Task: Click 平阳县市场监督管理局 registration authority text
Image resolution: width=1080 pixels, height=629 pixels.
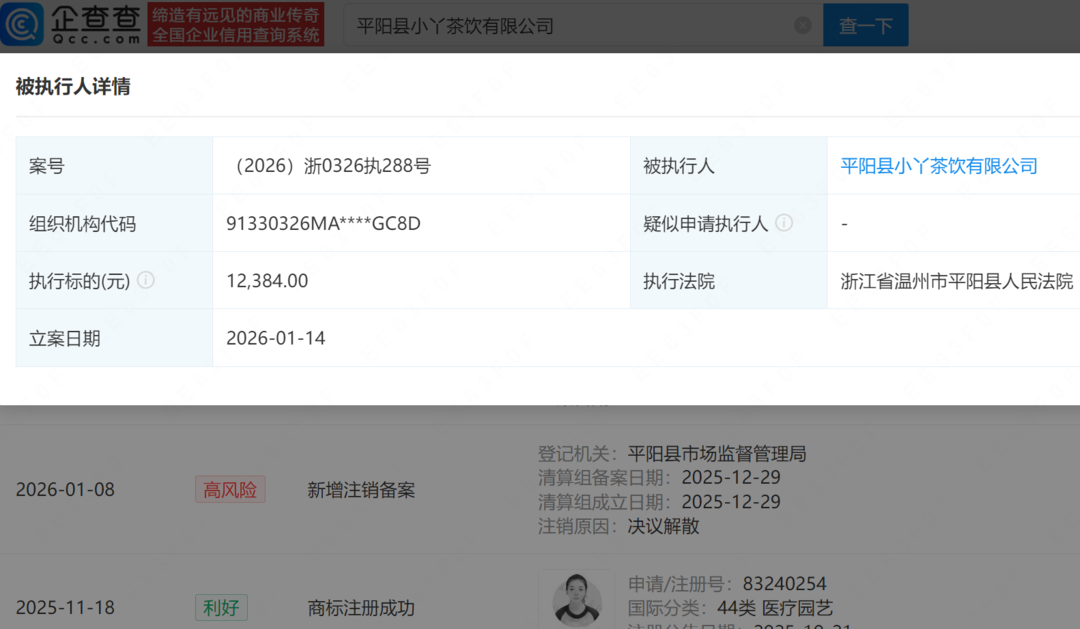Action: pyautogui.click(x=716, y=453)
